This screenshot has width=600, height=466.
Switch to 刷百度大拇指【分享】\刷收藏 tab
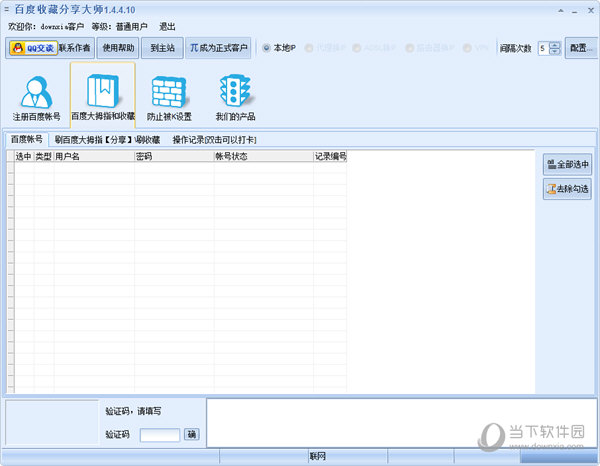[x=107, y=140]
